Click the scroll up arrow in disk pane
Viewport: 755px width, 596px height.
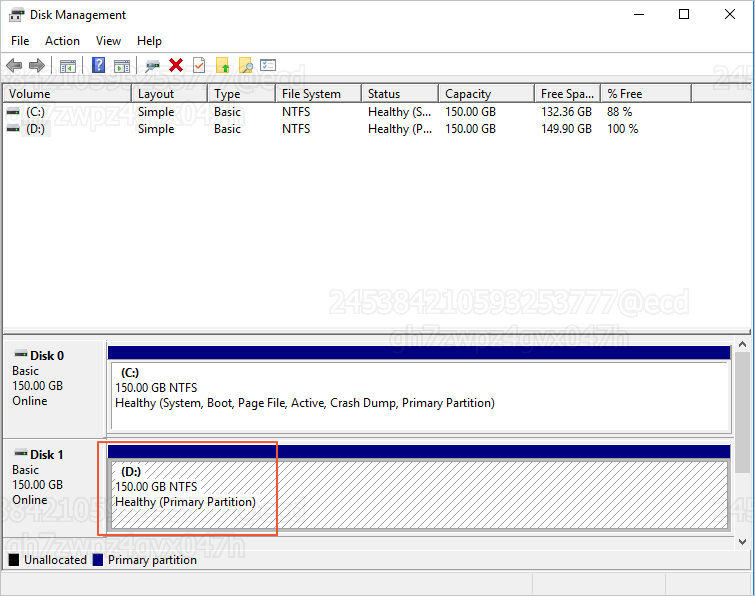click(742, 345)
